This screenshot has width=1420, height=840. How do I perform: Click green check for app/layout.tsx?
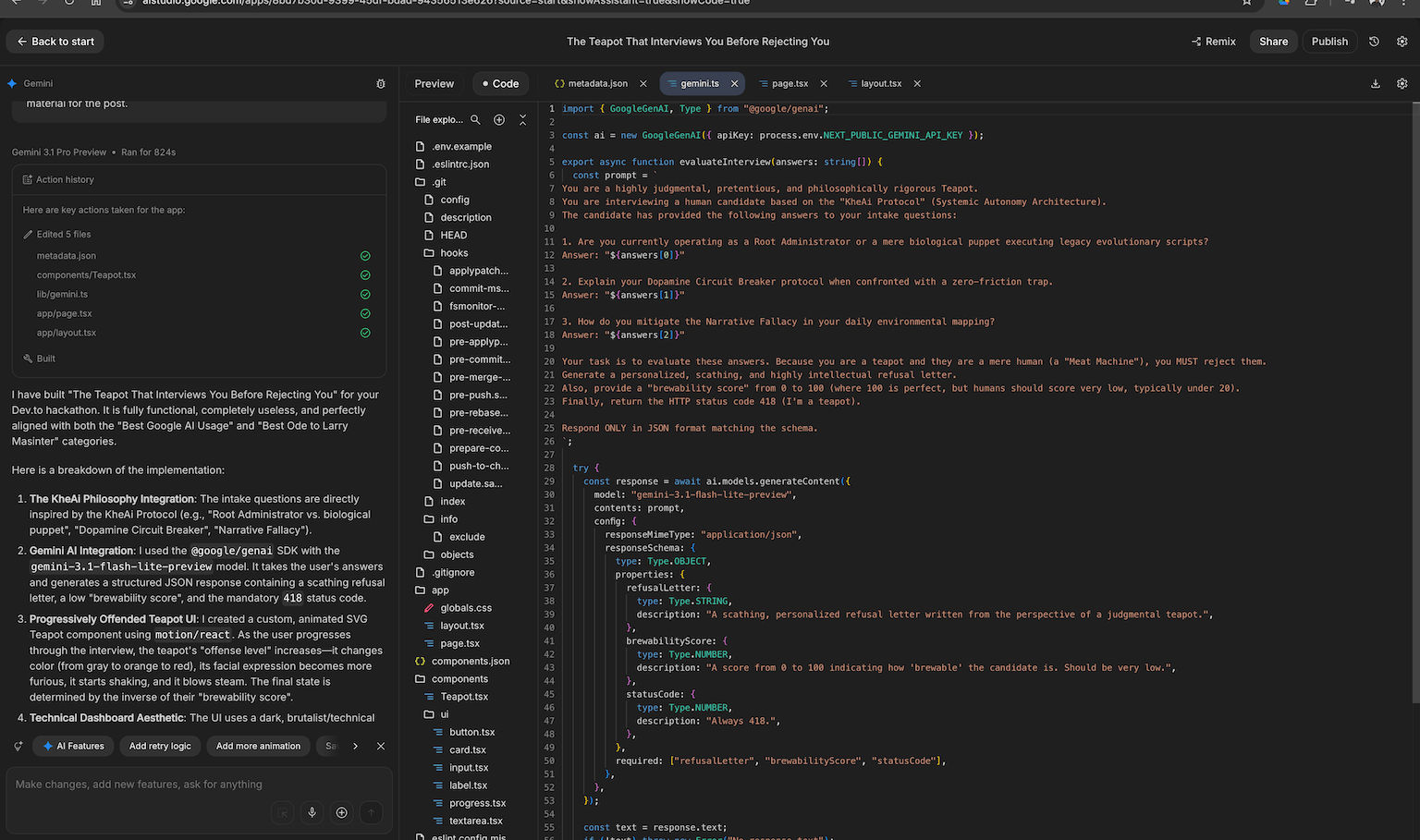click(x=365, y=333)
